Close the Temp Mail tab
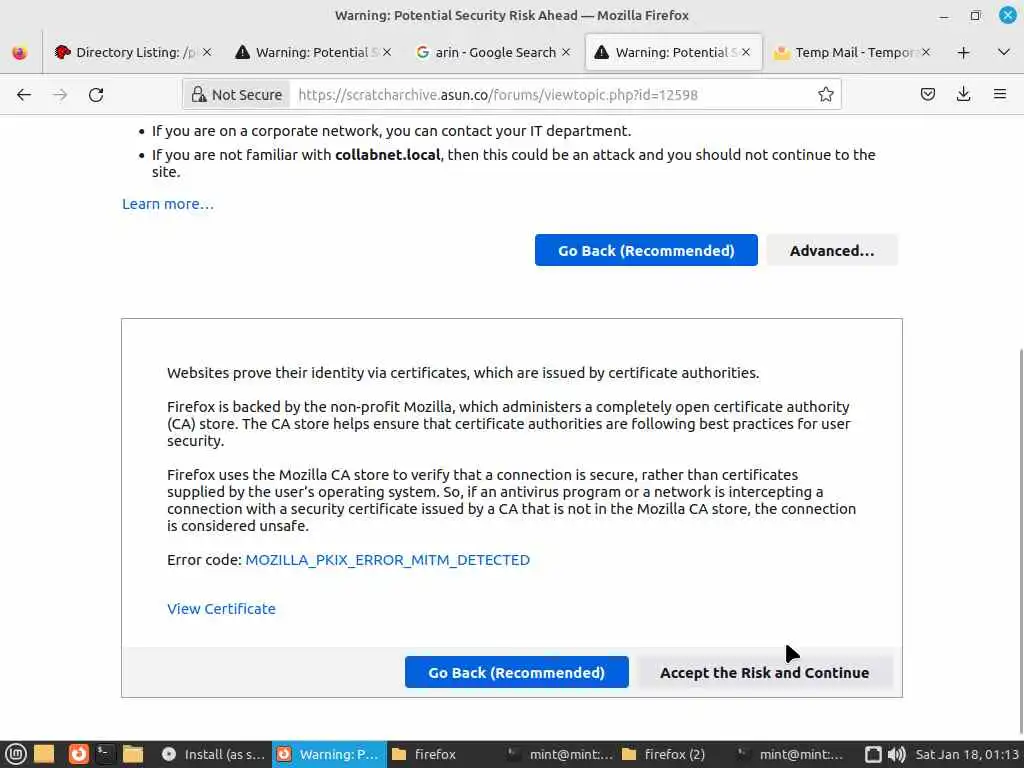The image size is (1024, 768). pyautogui.click(x=925, y=52)
